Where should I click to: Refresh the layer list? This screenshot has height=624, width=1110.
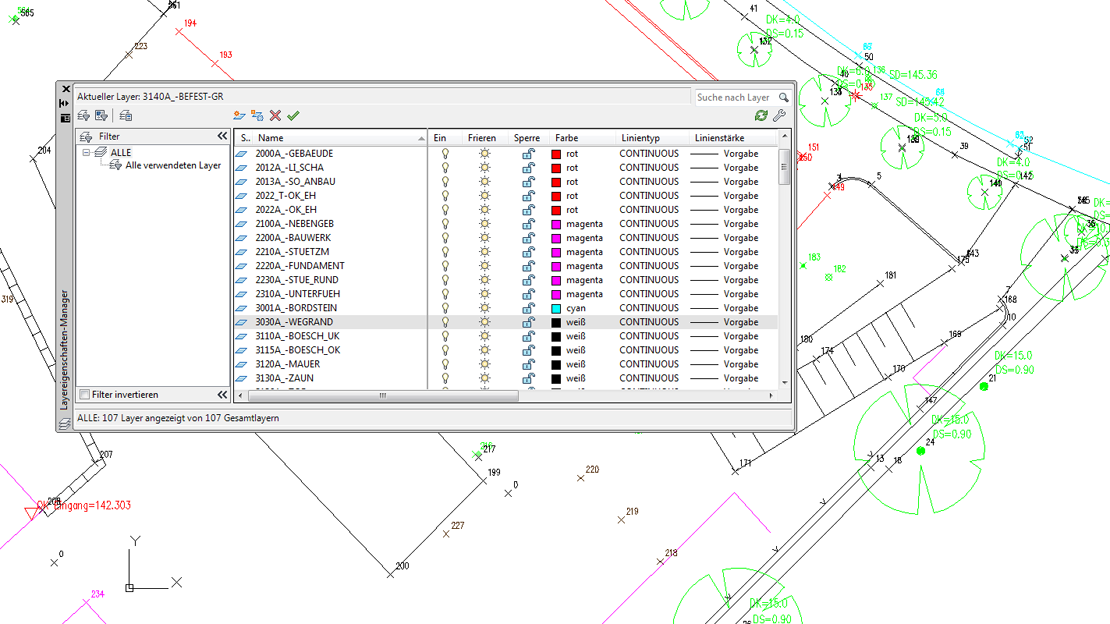[761, 115]
